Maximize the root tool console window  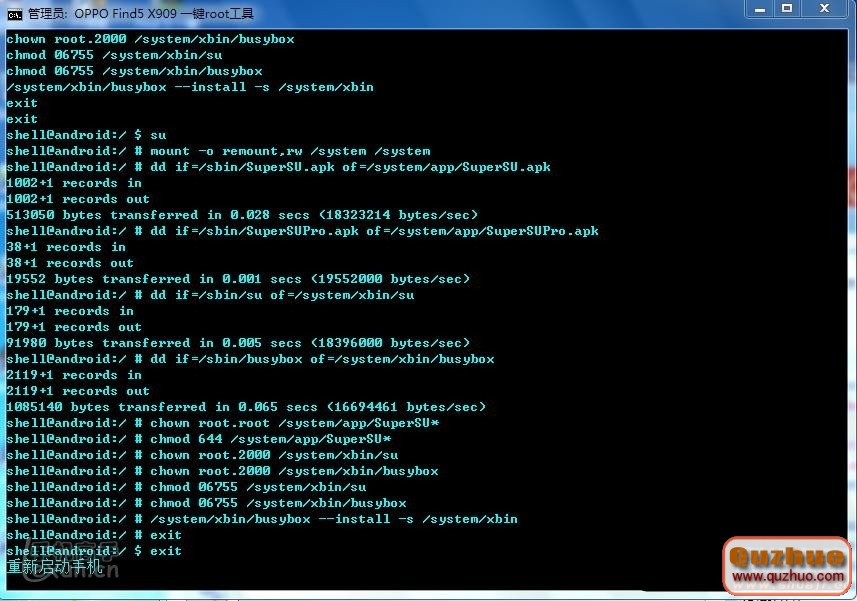tap(787, 9)
